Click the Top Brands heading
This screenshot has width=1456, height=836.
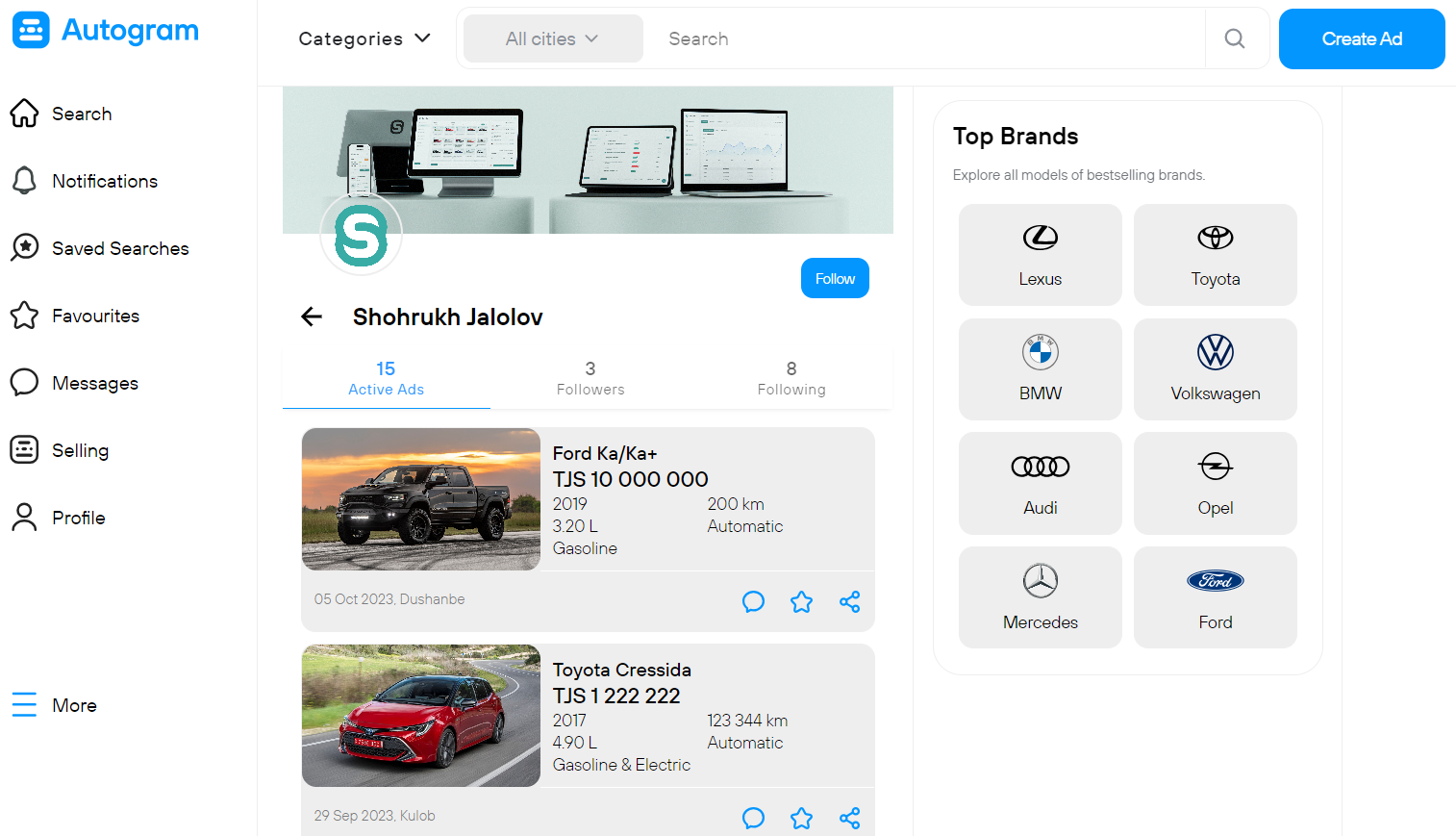[x=1016, y=136]
